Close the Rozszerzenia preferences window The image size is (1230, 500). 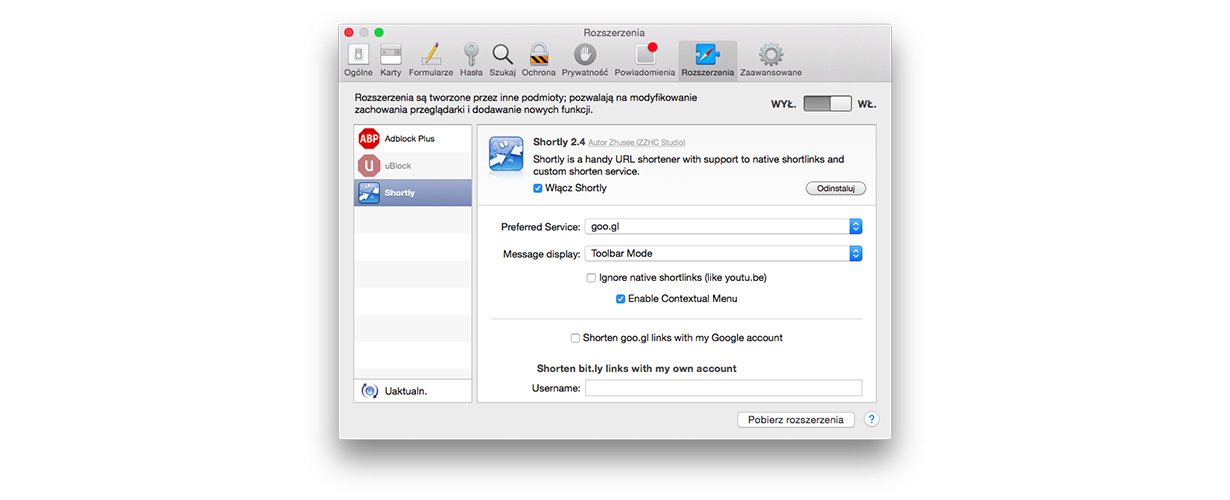(349, 33)
